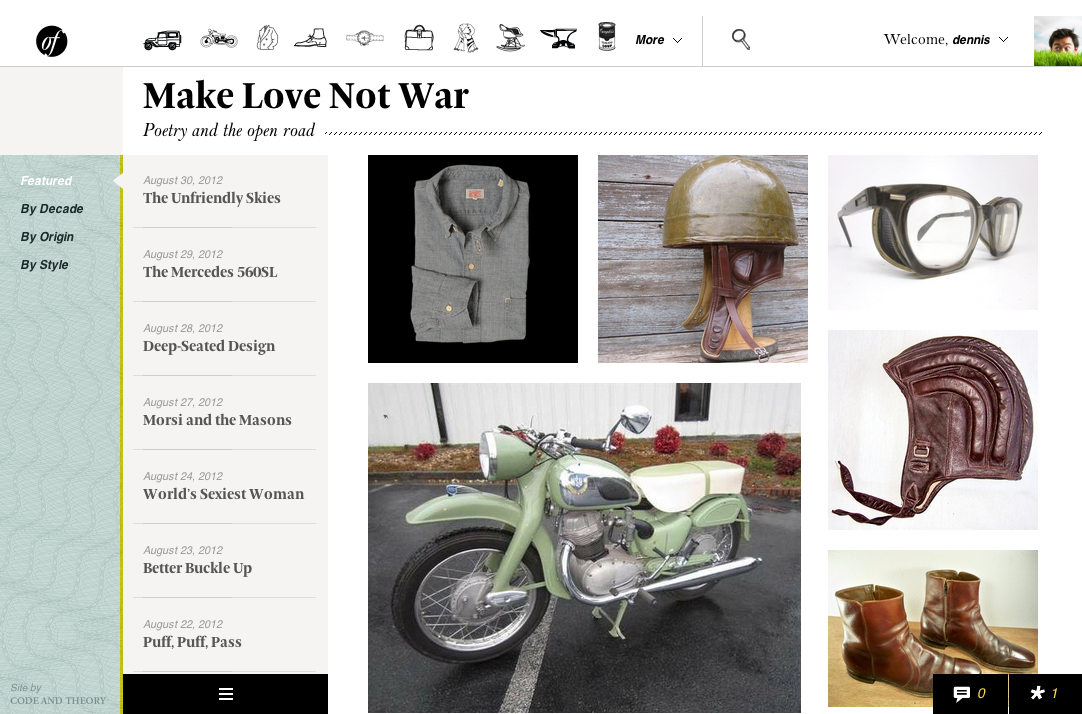
Task: Switch to the By Origin filter
Action: tap(47, 237)
